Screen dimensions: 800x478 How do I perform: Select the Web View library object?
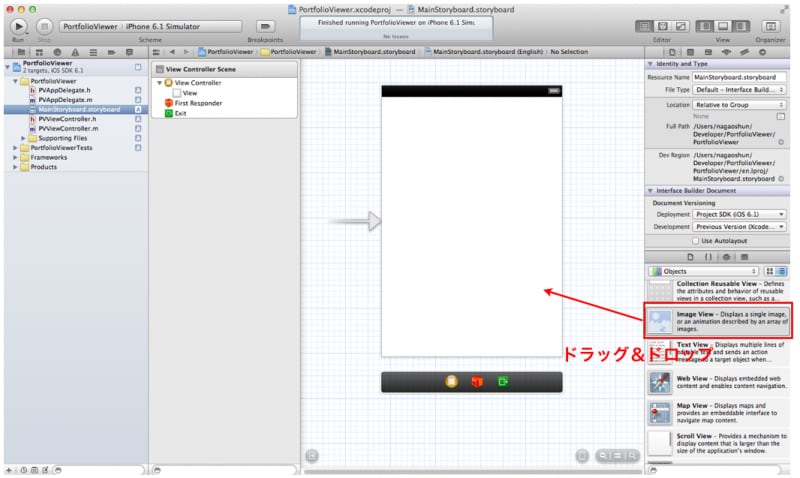coord(718,383)
